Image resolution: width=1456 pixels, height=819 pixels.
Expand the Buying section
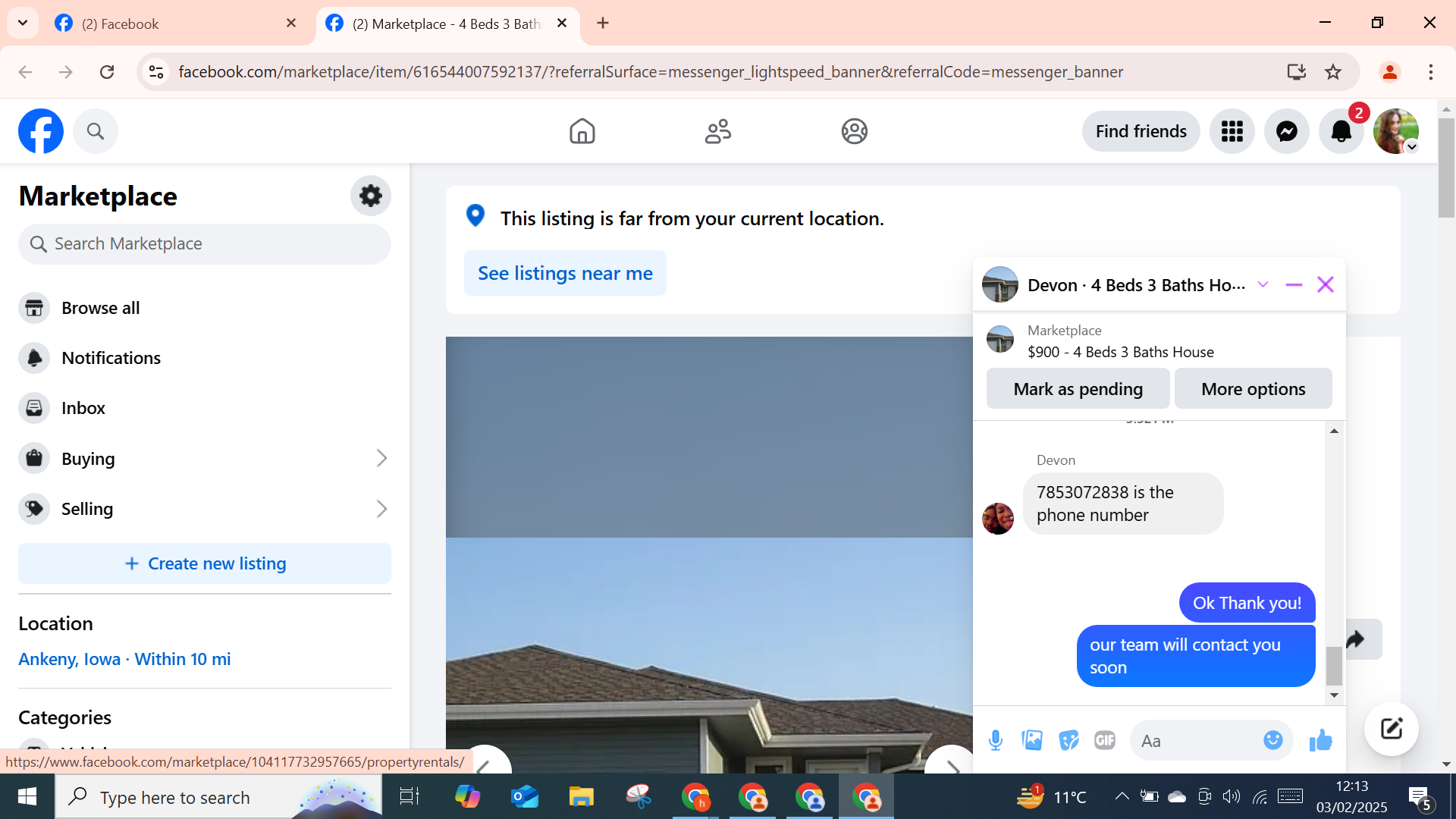point(203,459)
